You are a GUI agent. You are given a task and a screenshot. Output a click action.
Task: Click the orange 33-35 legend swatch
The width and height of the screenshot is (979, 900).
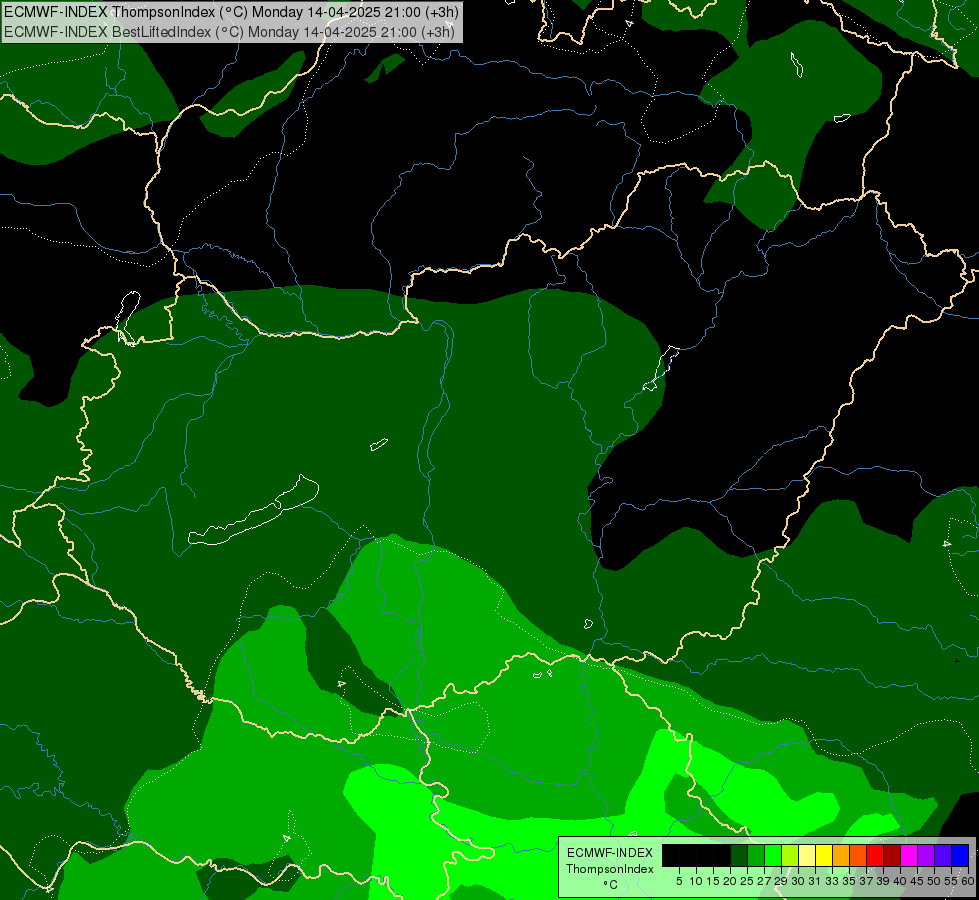(x=841, y=855)
